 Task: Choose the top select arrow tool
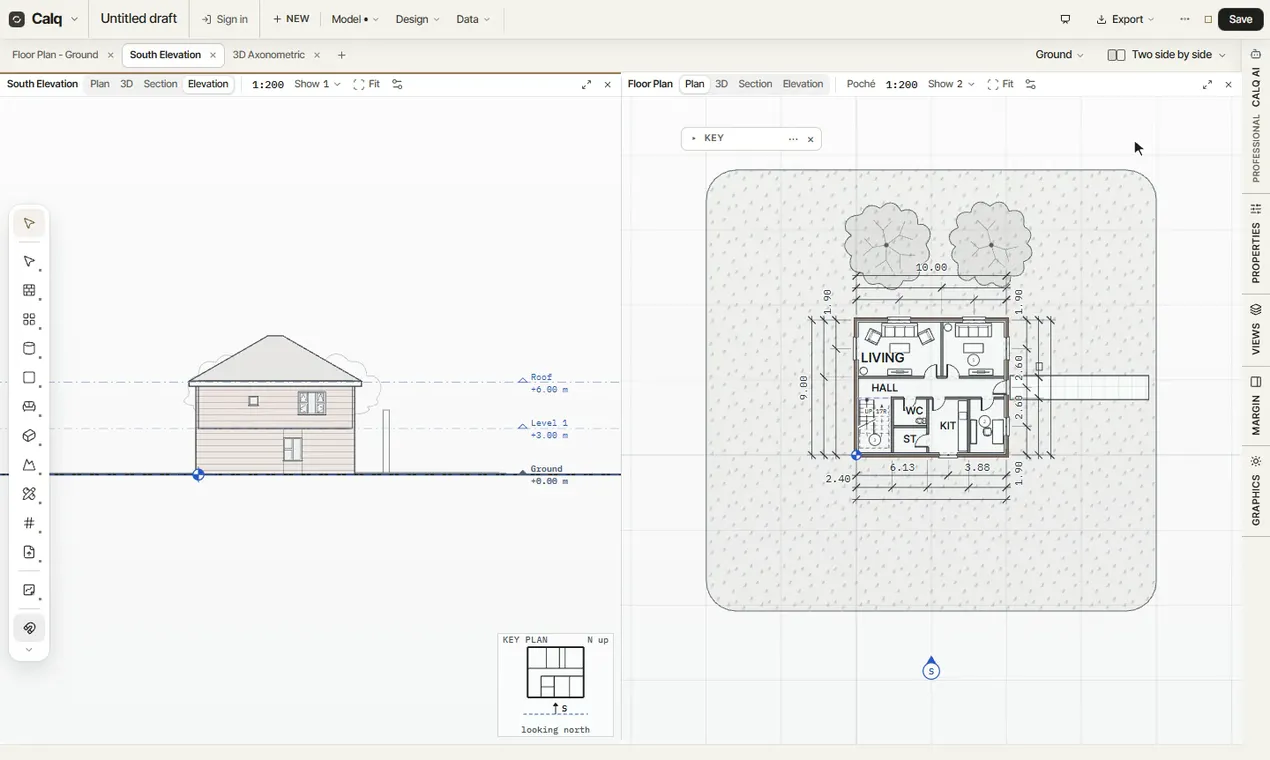[29, 223]
